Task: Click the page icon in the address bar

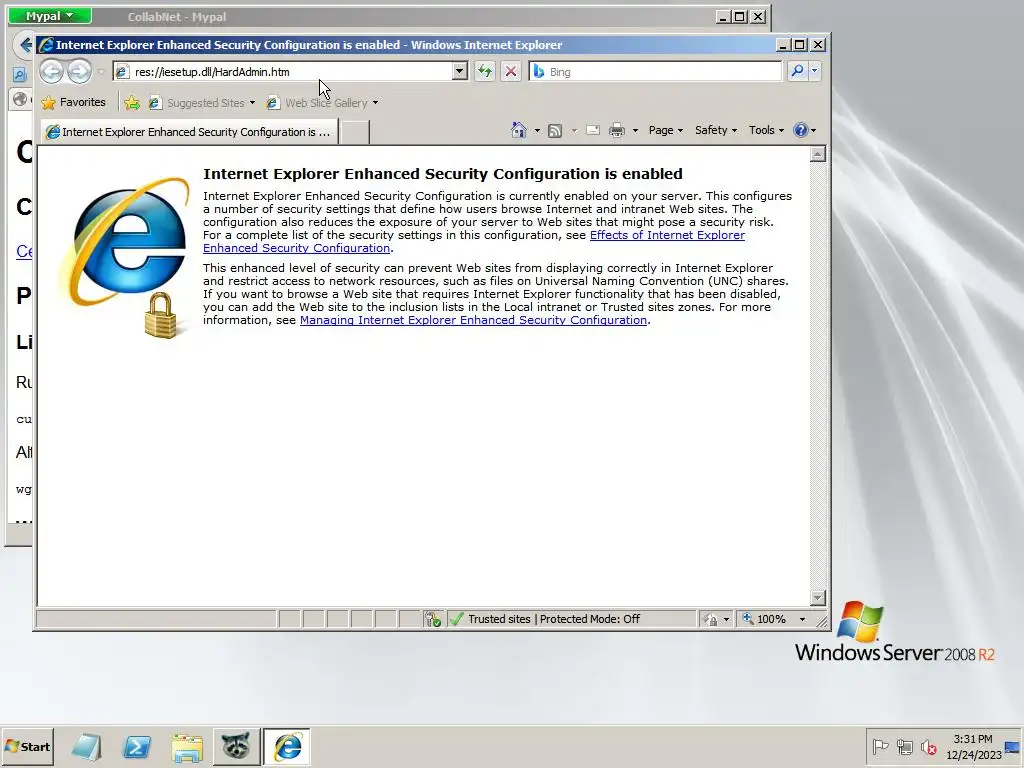Action: (x=122, y=72)
